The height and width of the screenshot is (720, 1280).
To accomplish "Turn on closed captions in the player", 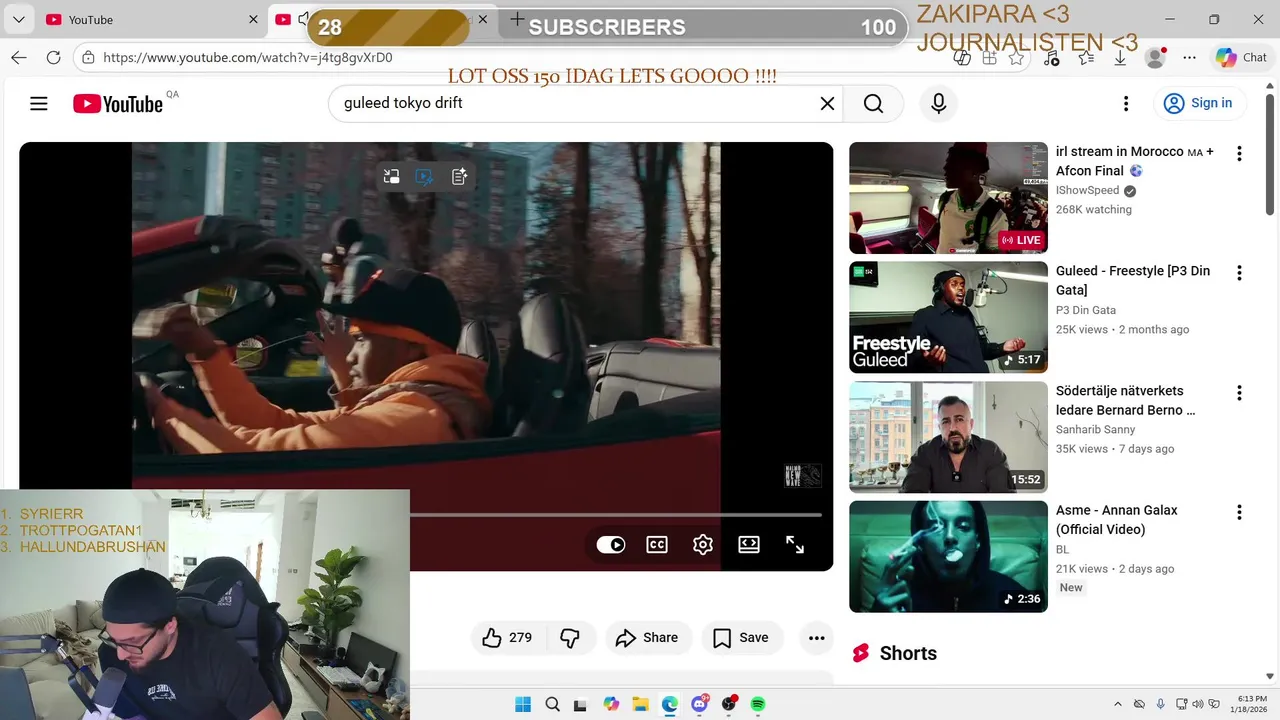I will click(657, 545).
